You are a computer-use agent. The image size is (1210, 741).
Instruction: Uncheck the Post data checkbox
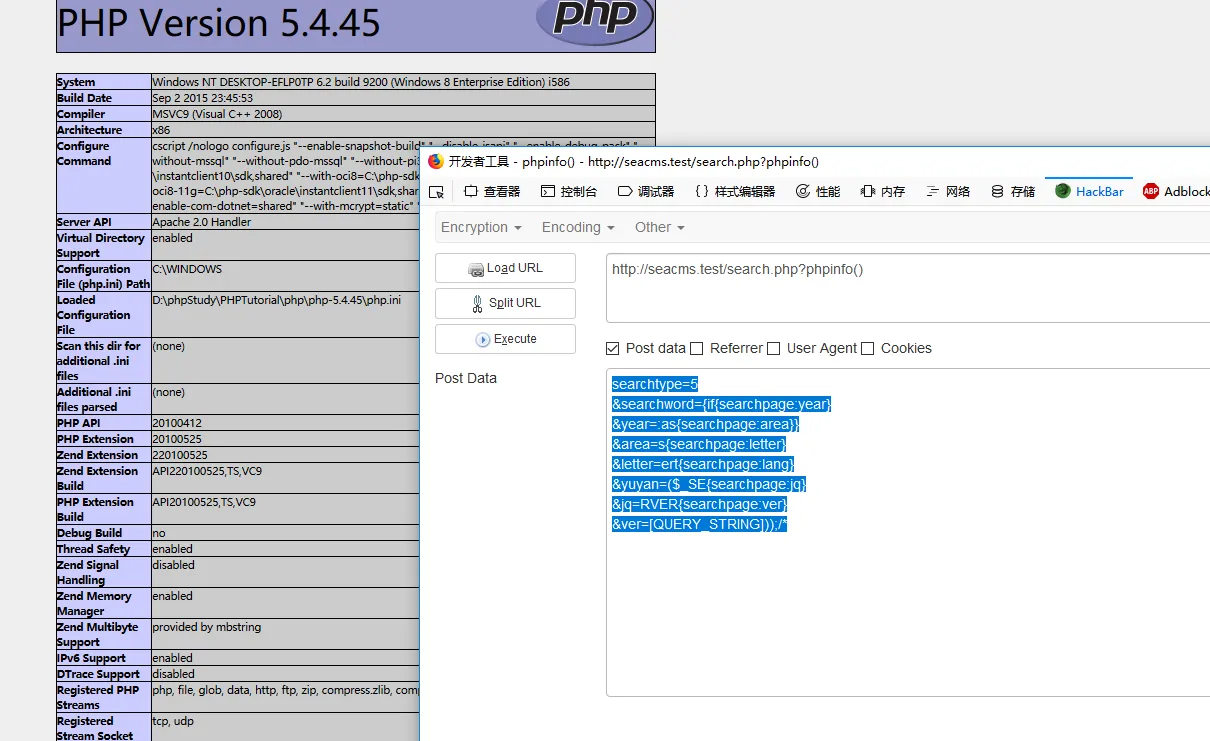click(613, 348)
